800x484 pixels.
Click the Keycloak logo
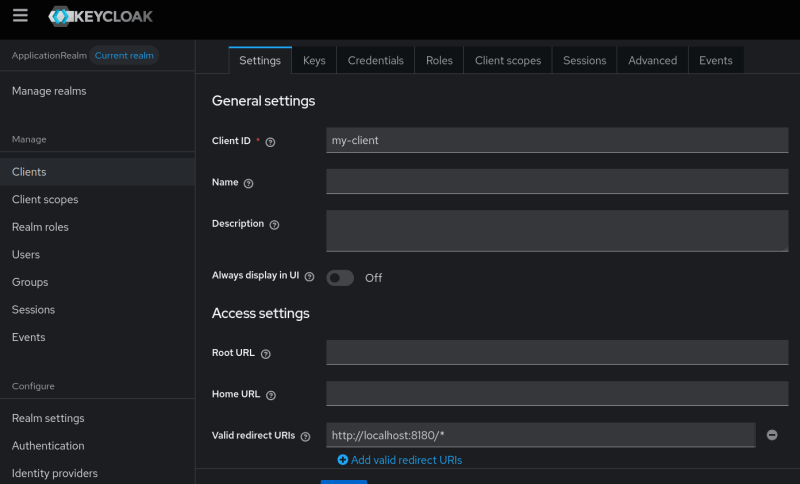click(101, 16)
